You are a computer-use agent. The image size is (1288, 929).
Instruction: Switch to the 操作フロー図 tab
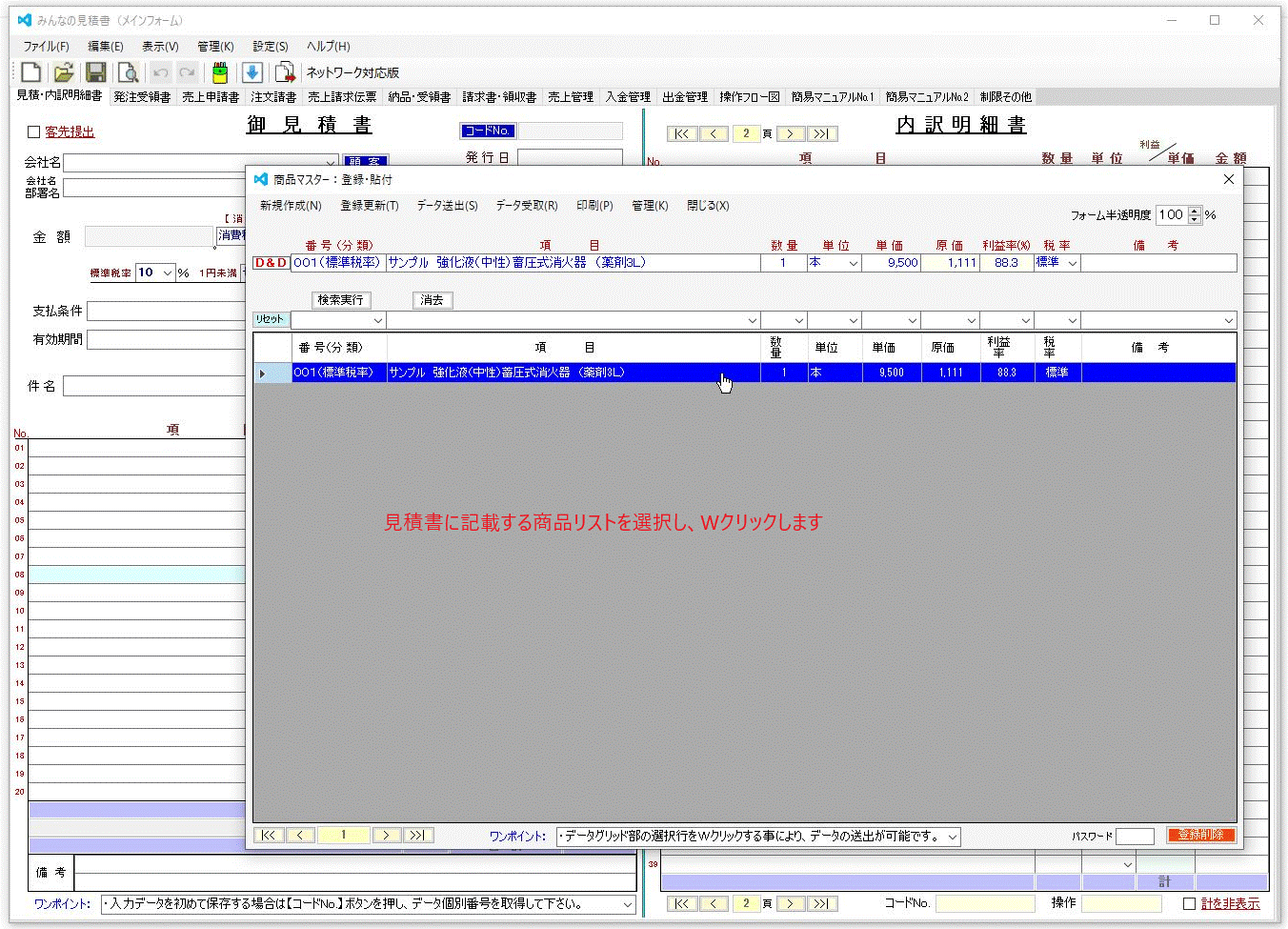(x=750, y=97)
